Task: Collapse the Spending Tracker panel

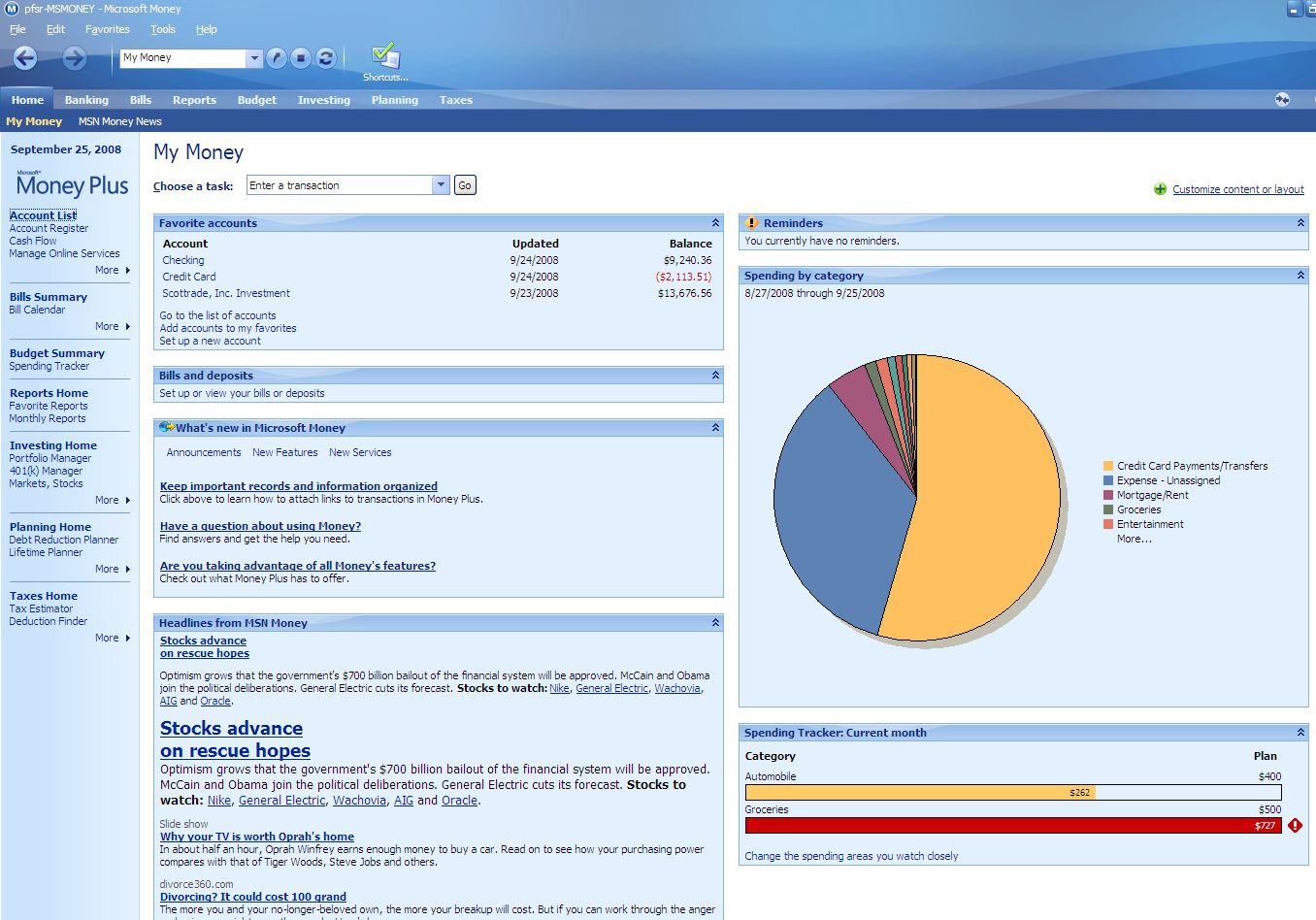Action: 1300,733
